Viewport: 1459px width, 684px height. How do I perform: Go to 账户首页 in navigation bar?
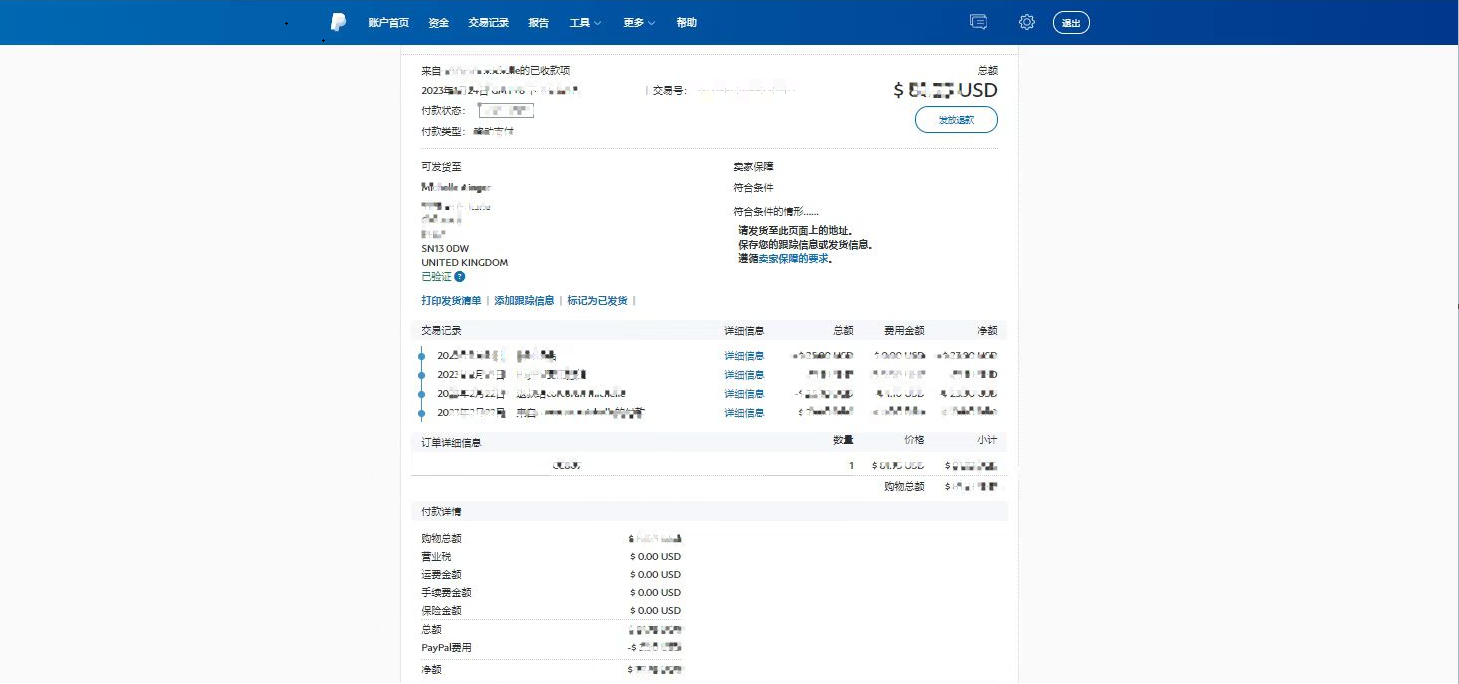tap(388, 23)
